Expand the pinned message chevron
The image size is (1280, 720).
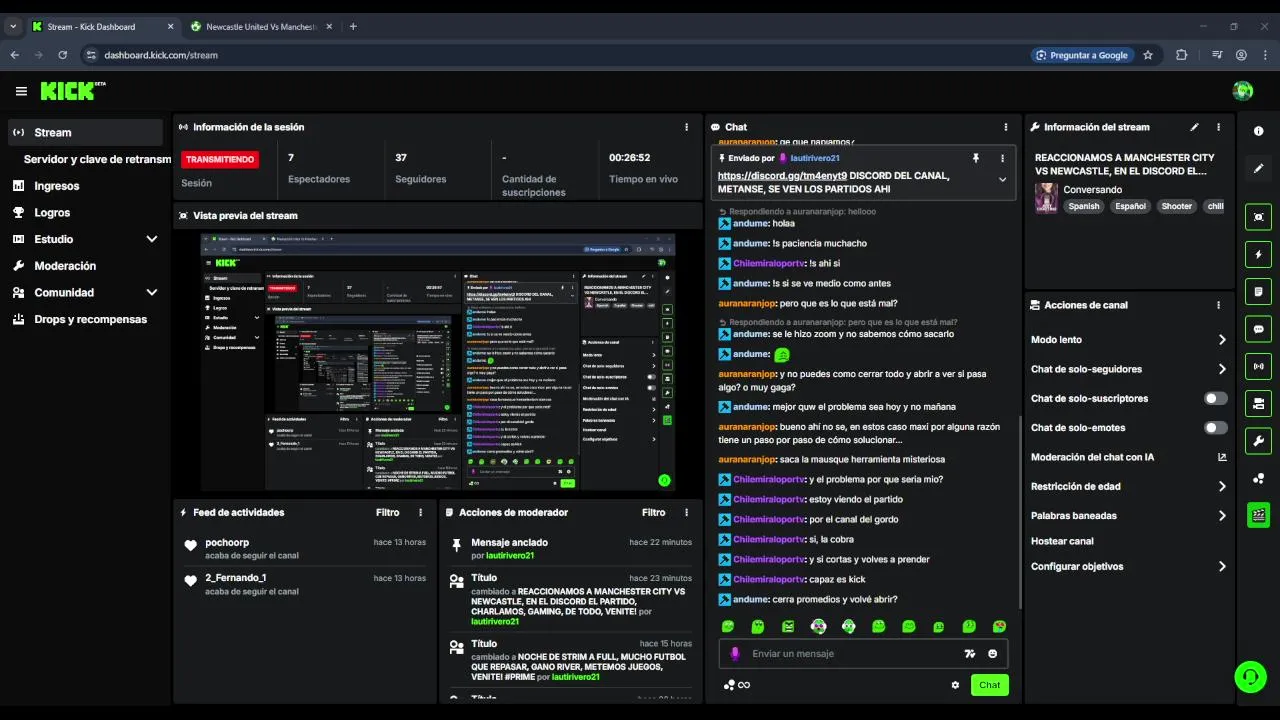coord(1002,180)
